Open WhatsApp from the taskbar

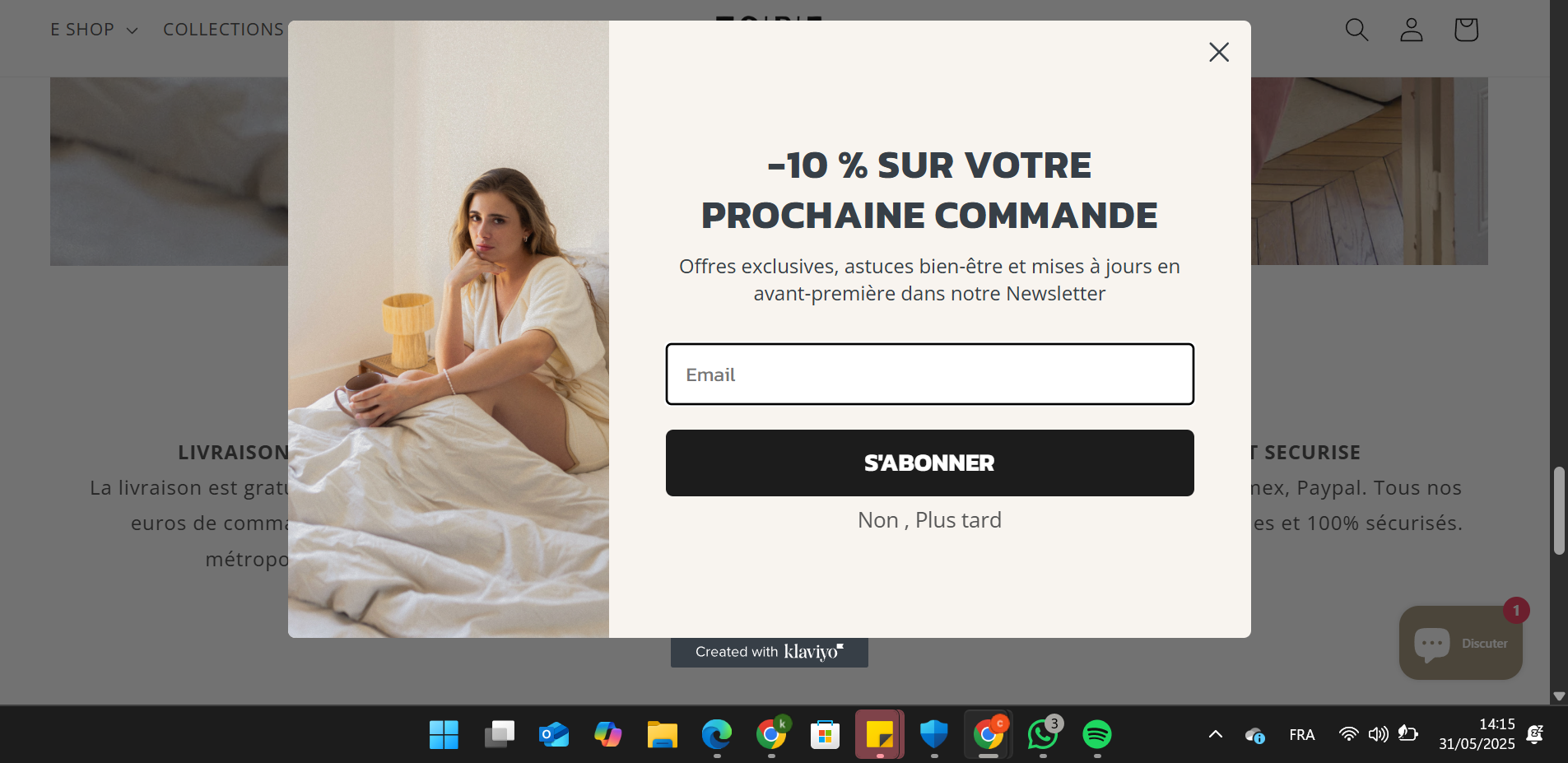click(x=1043, y=734)
